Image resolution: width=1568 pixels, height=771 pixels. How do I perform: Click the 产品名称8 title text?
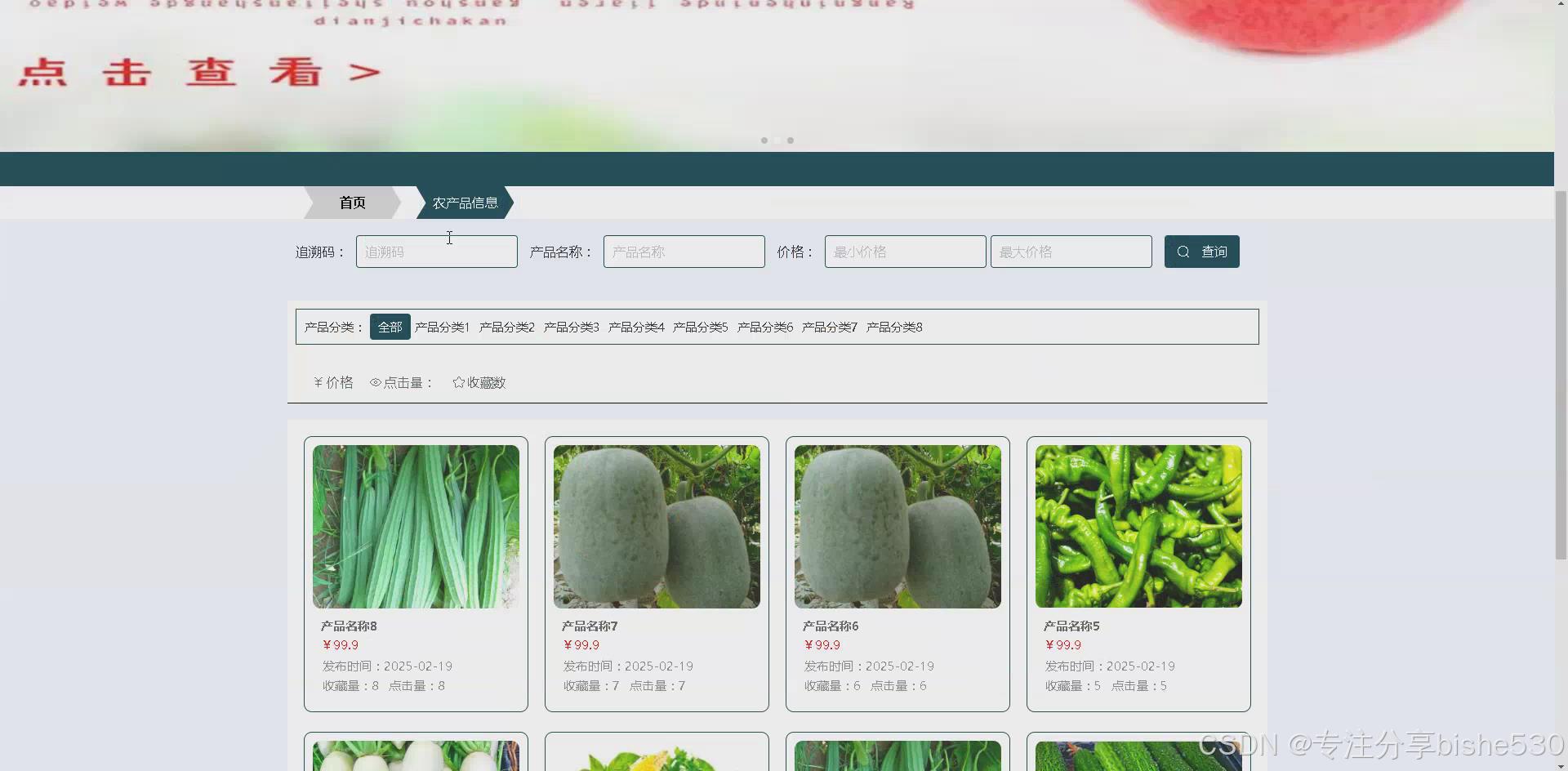[x=349, y=626]
